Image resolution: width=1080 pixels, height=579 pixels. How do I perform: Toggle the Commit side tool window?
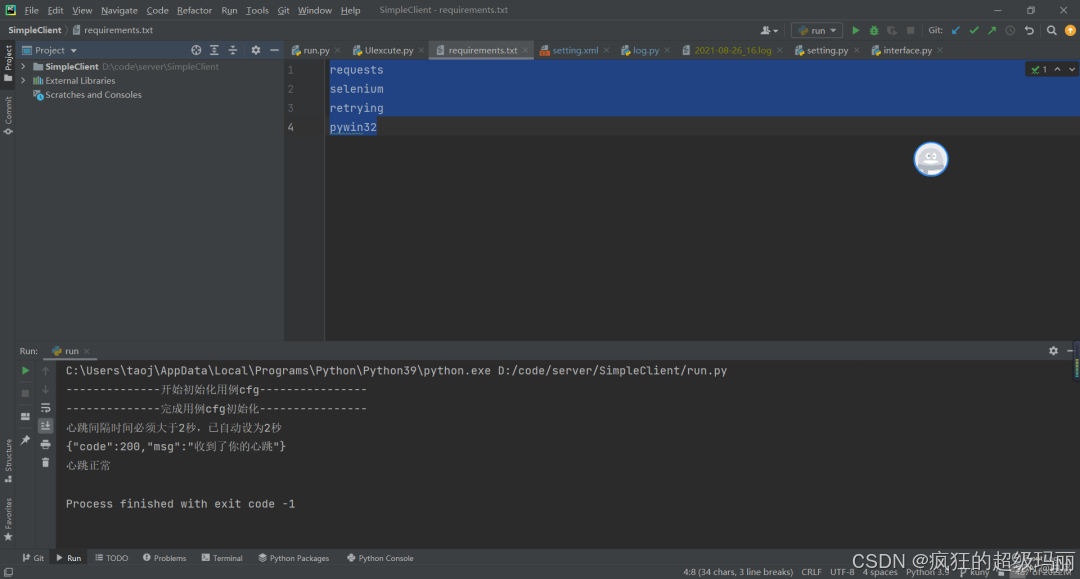8,115
